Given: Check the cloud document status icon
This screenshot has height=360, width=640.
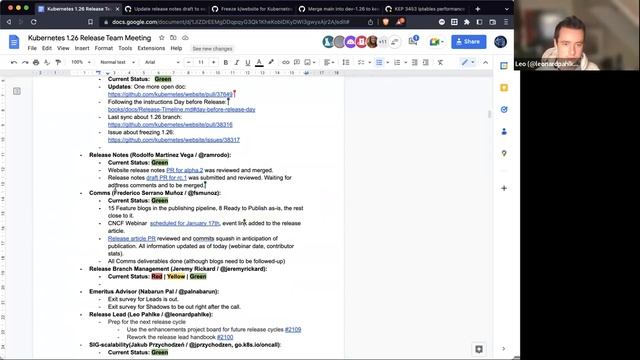Looking at the screenshot, I should (185, 38).
